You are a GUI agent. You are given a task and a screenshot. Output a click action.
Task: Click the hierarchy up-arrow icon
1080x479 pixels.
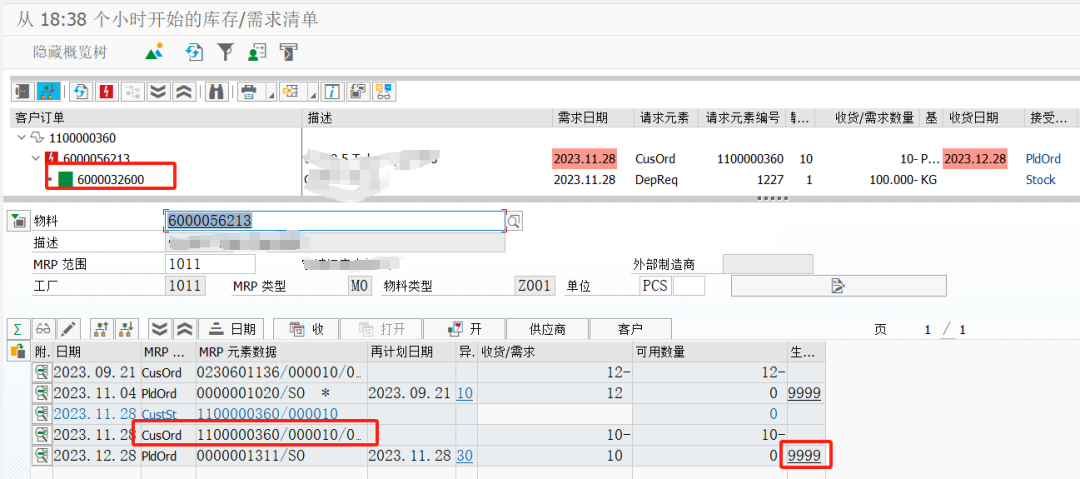(103, 329)
